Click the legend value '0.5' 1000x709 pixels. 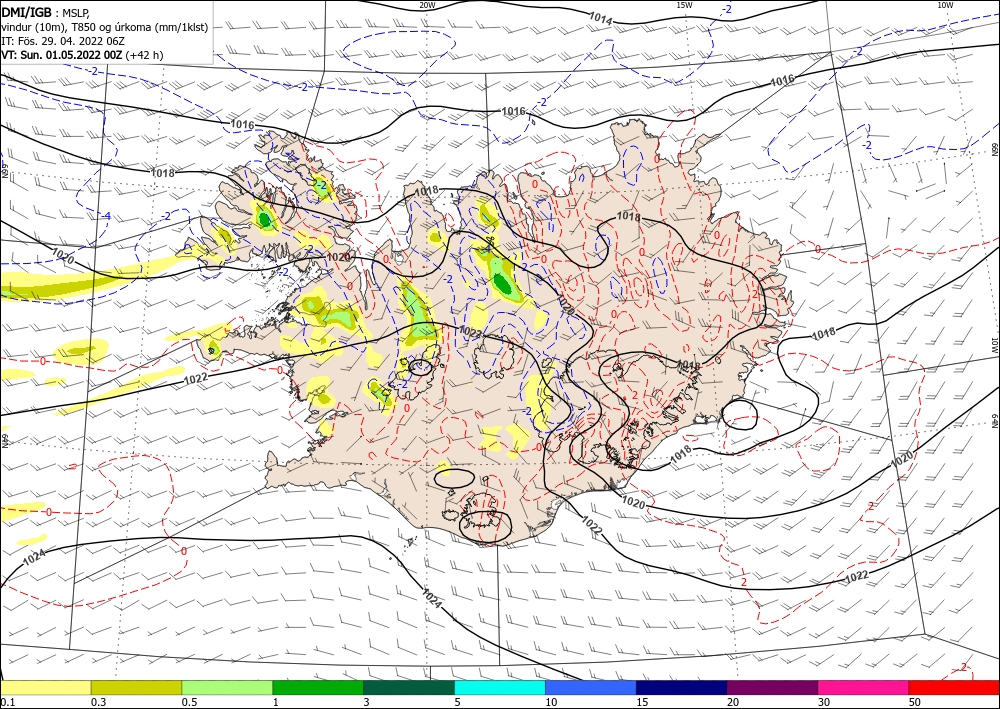(189, 702)
